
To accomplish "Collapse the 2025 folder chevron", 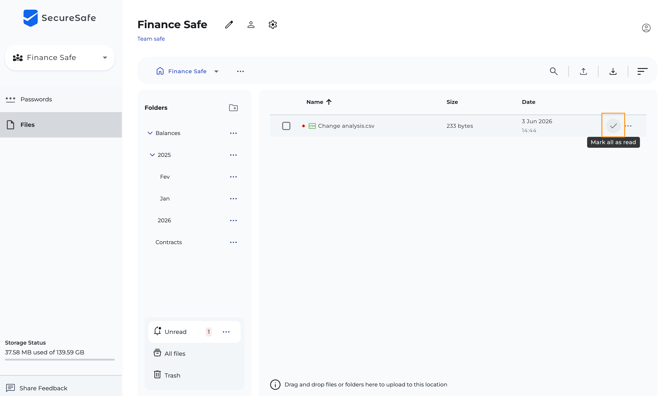I will pos(152,155).
